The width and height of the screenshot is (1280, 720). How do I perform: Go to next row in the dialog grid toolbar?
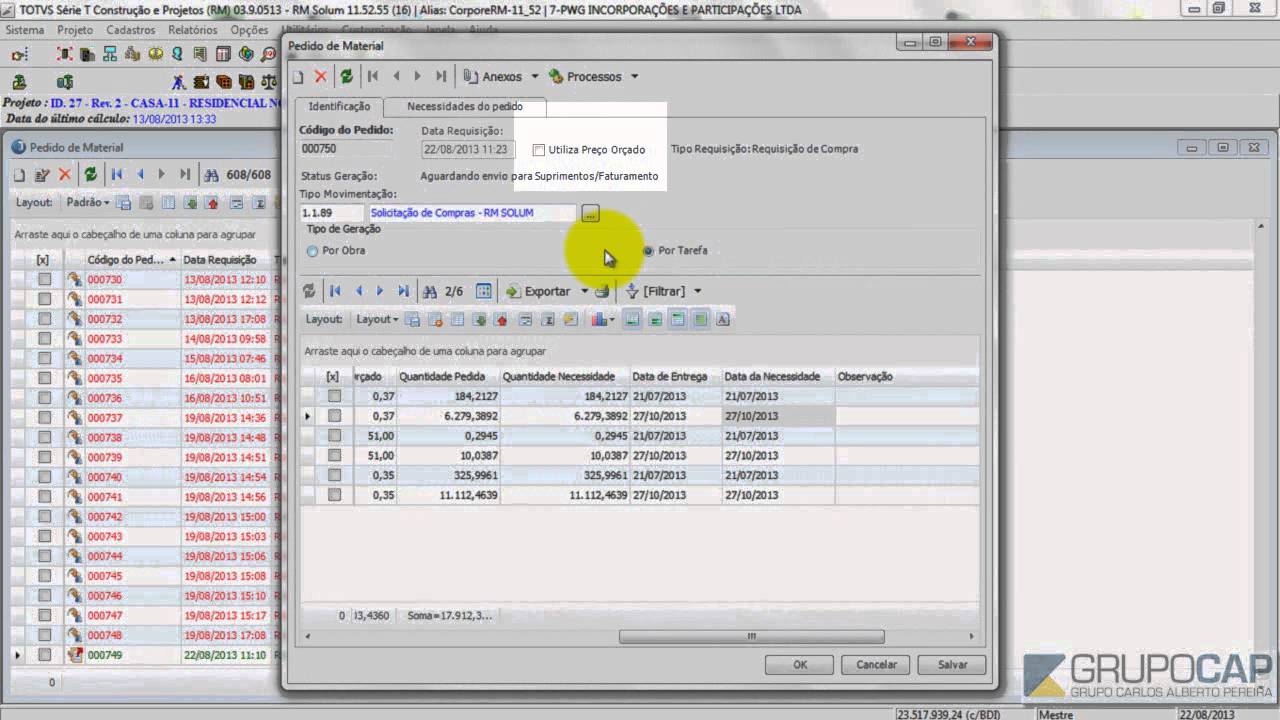tap(380, 291)
